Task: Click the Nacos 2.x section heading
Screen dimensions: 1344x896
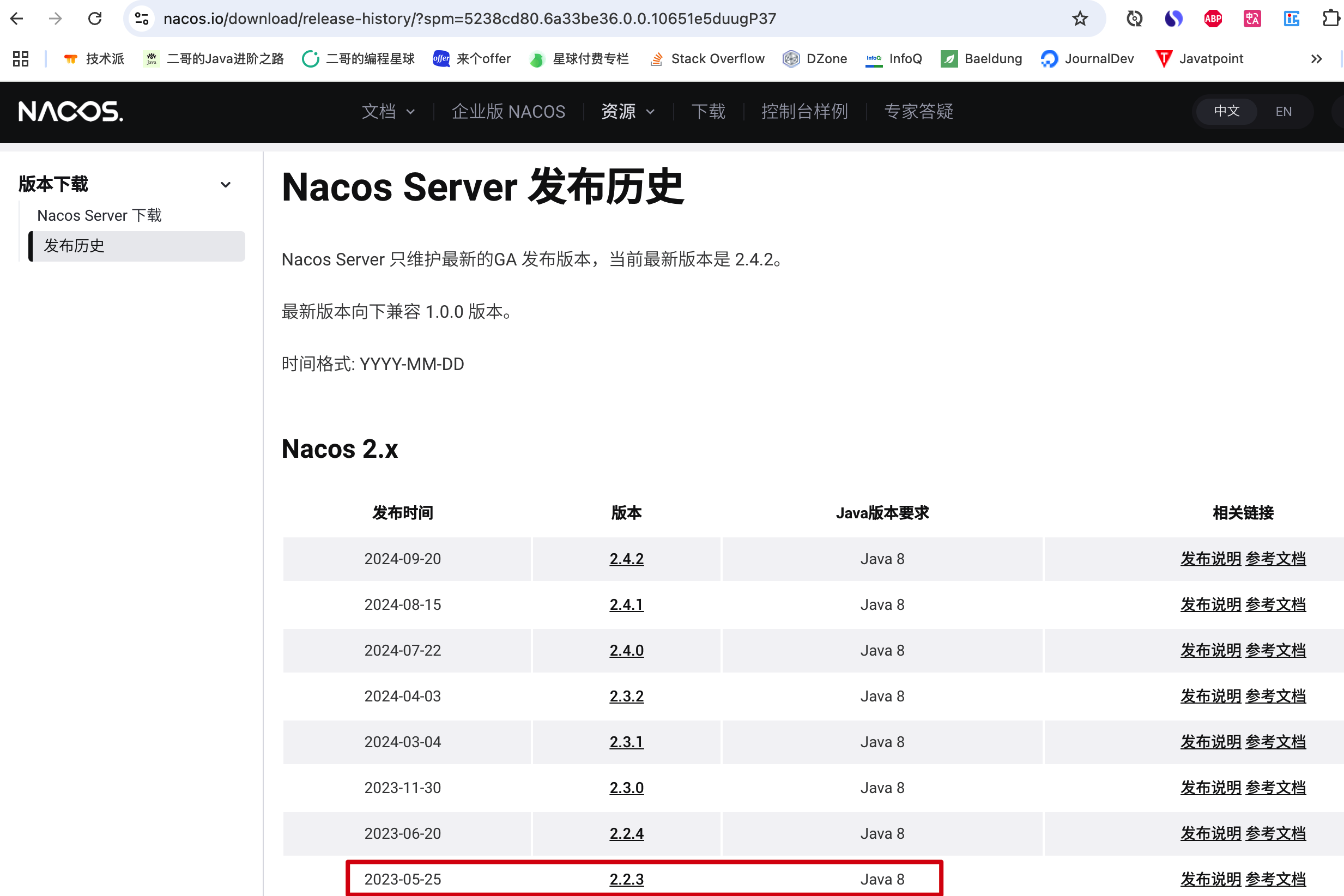Action: (x=340, y=449)
